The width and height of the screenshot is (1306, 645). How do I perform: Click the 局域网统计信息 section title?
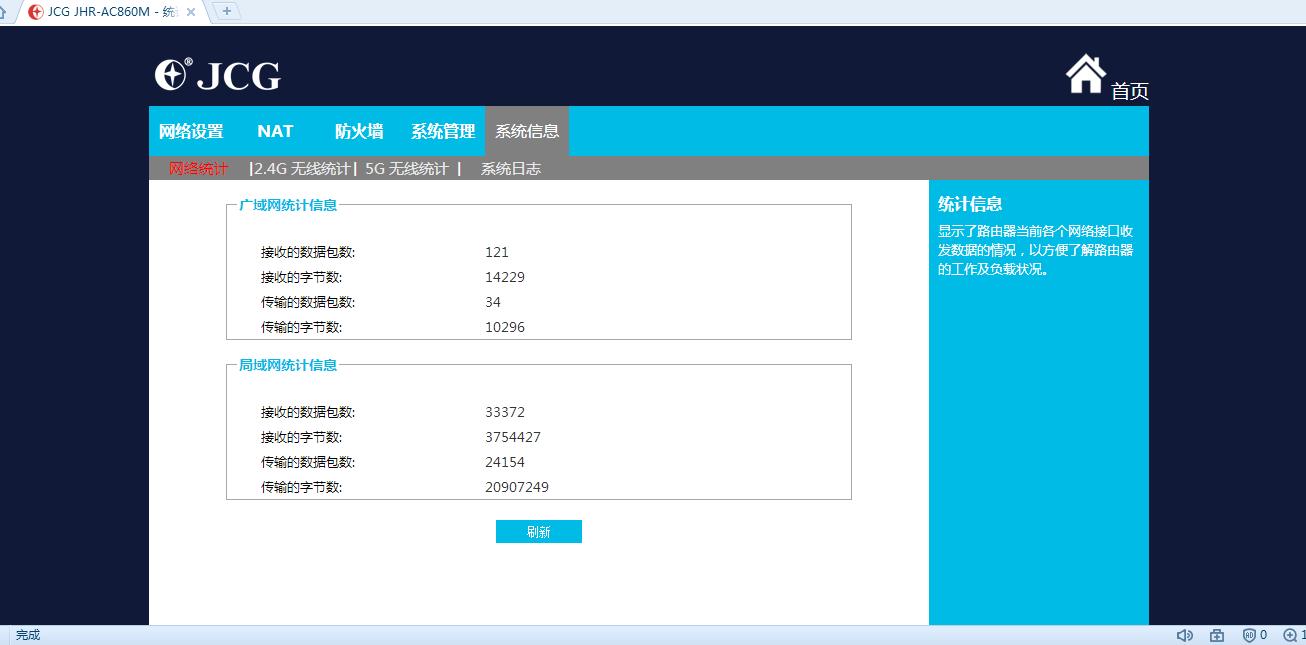click(288, 365)
